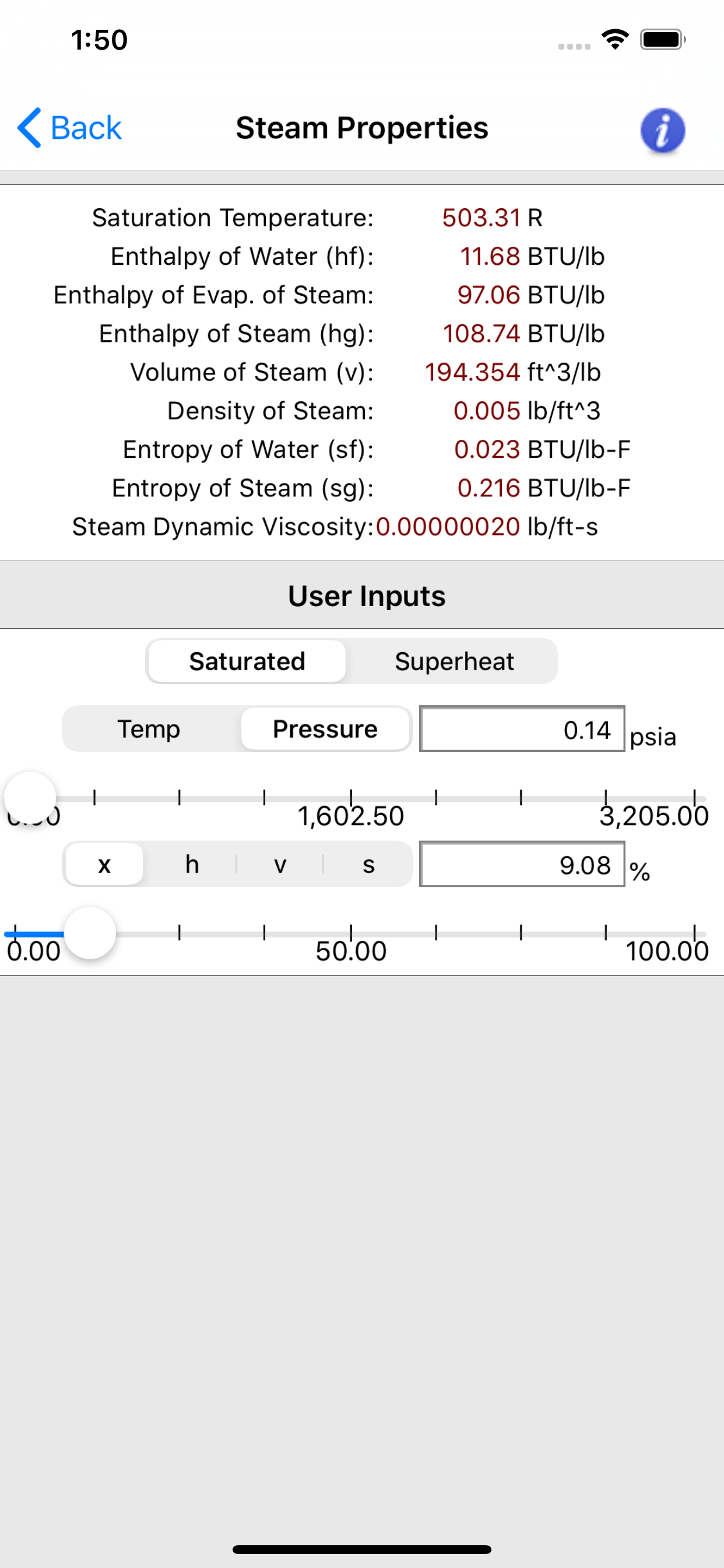The height and width of the screenshot is (1568, 724).
Task: Select the Saturated mode
Action: click(x=247, y=661)
